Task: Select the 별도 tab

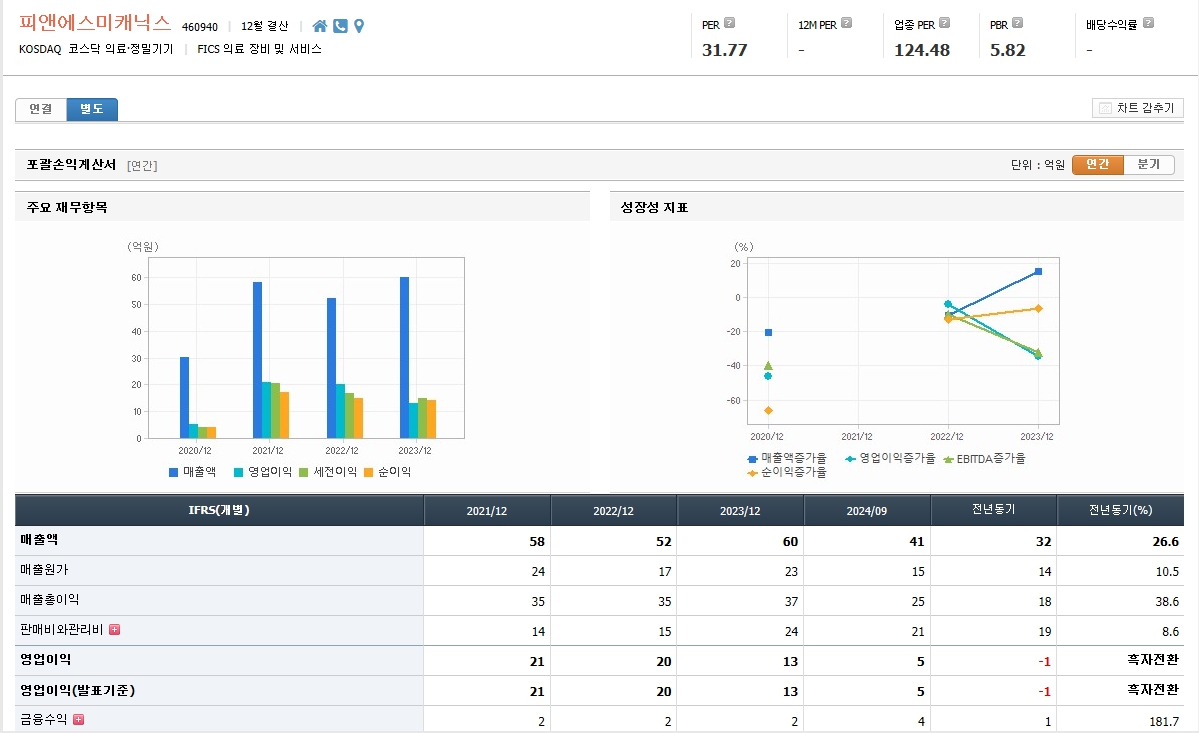Action: [92, 109]
